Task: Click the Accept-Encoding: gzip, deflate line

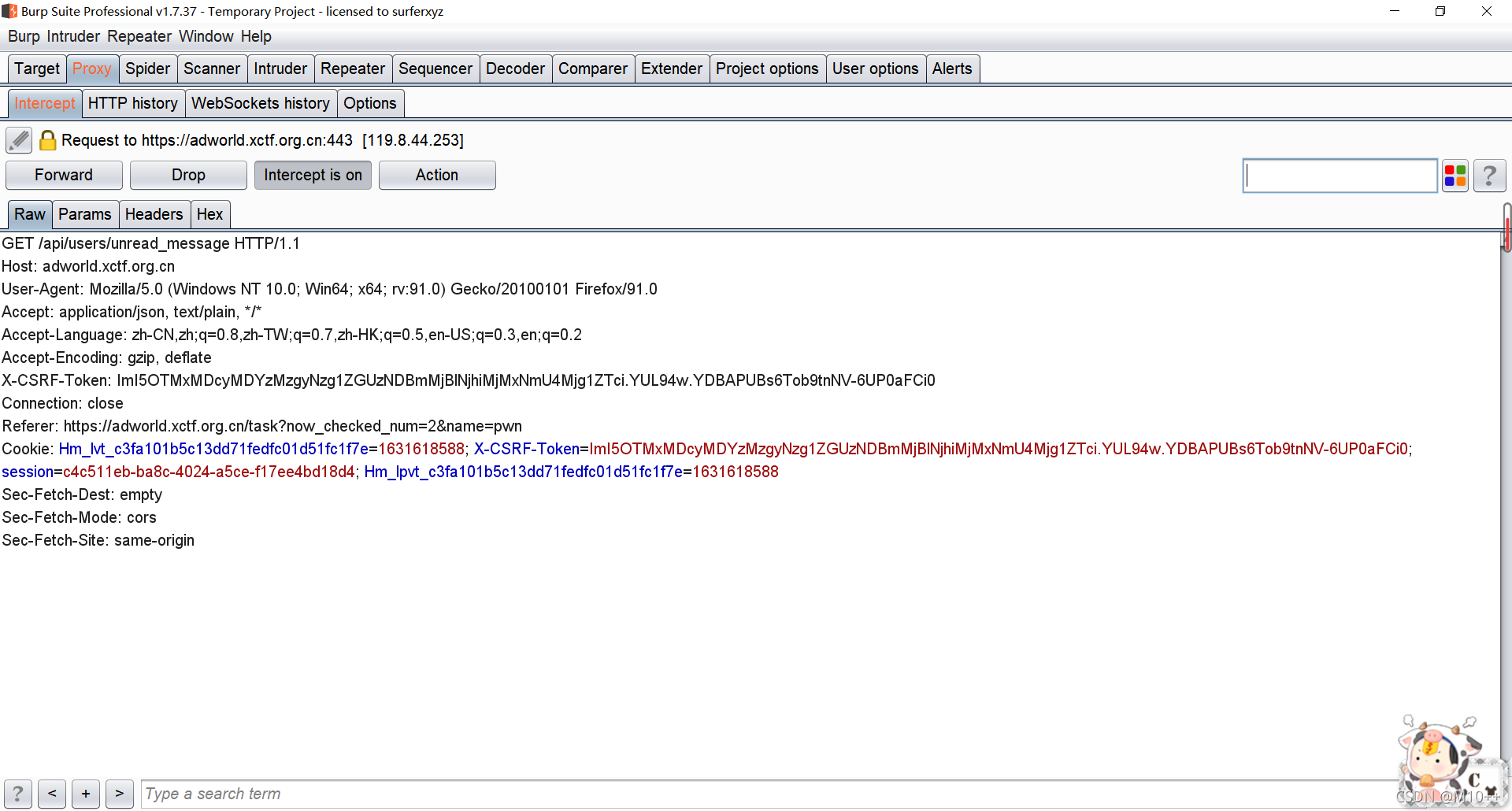Action: (106, 357)
